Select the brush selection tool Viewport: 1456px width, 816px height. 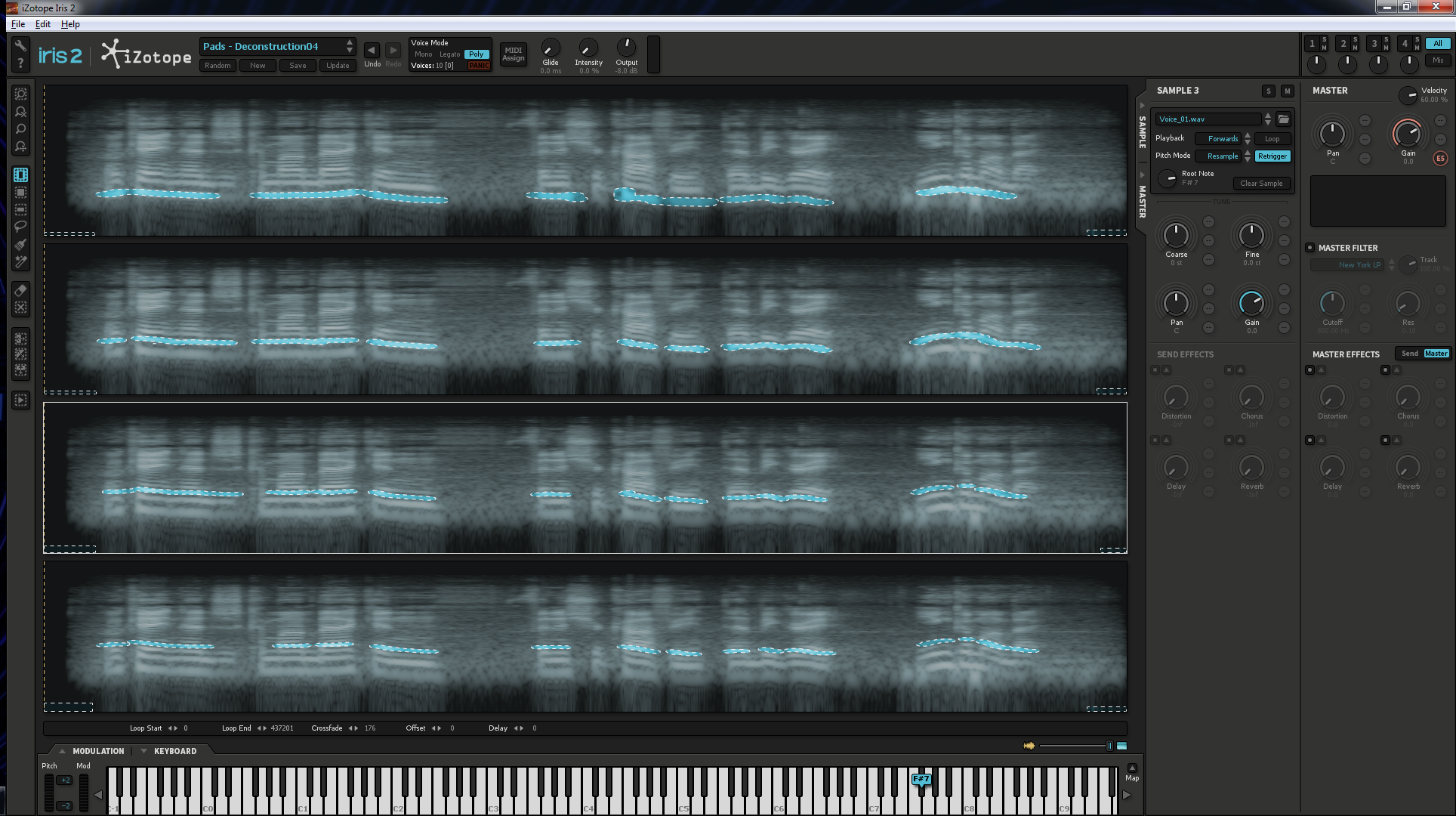[21, 244]
